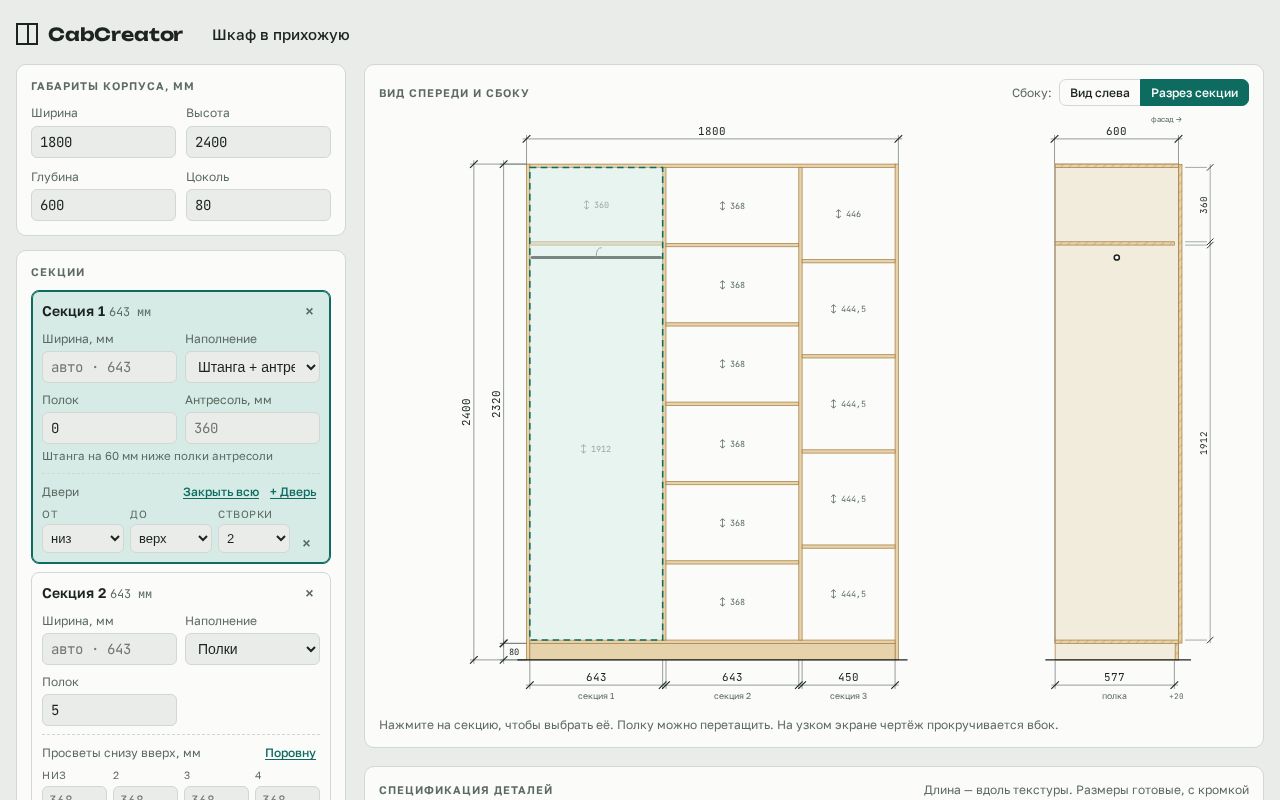Click the 'секция 2' caption under the drawing
Viewport: 1280px width, 800px height.
[732, 696]
